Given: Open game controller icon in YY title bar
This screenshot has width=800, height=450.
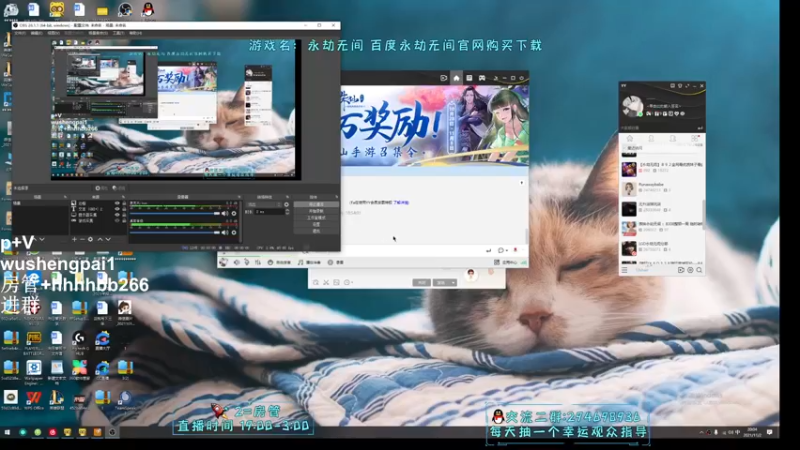Looking at the screenshot, I should coord(482,78).
